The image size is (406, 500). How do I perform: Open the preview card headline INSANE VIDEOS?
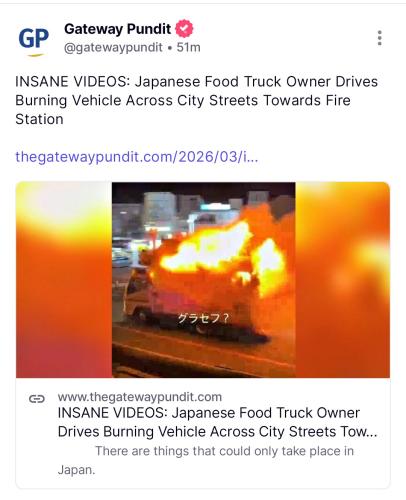click(x=217, y=422)
